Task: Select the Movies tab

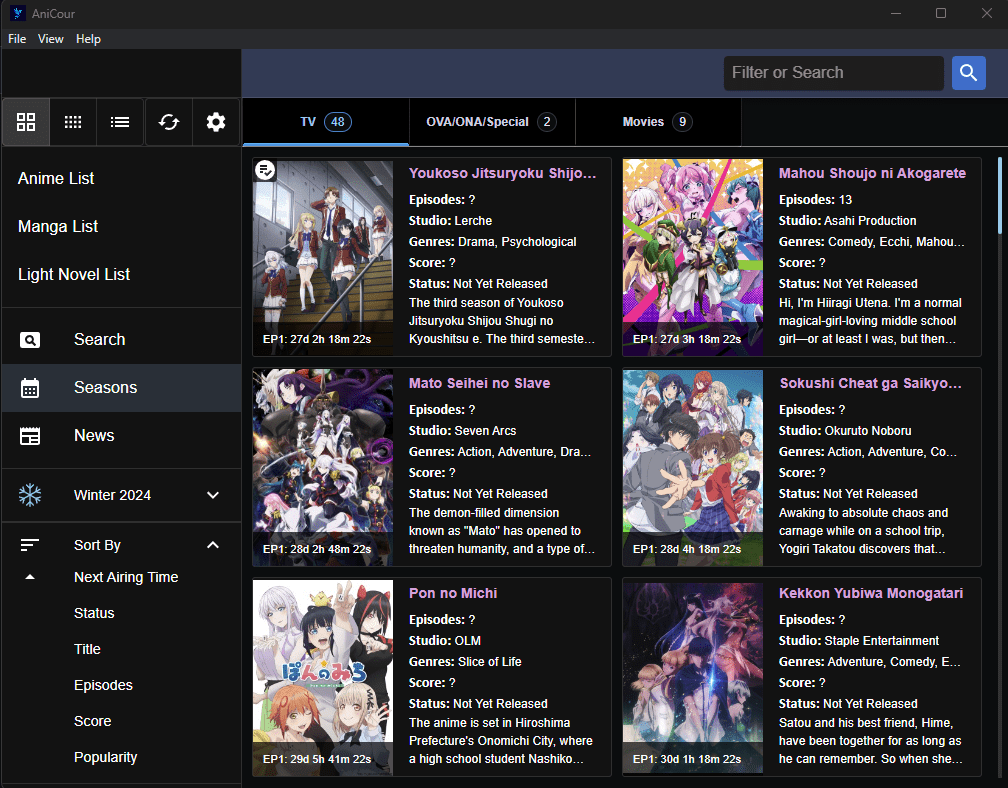Action: (x=658, y=122)
